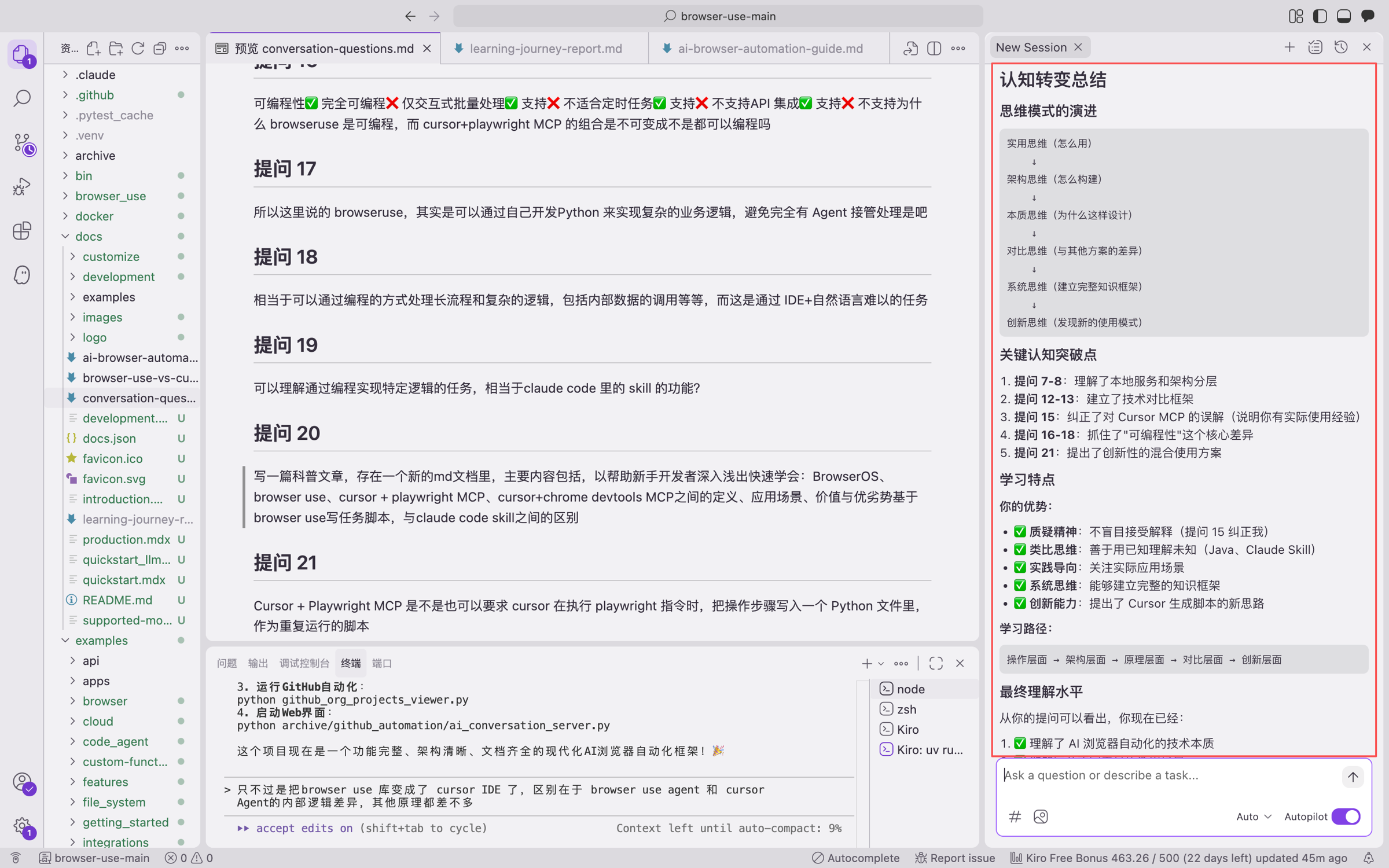Focus the Ask a question input

1169,775
